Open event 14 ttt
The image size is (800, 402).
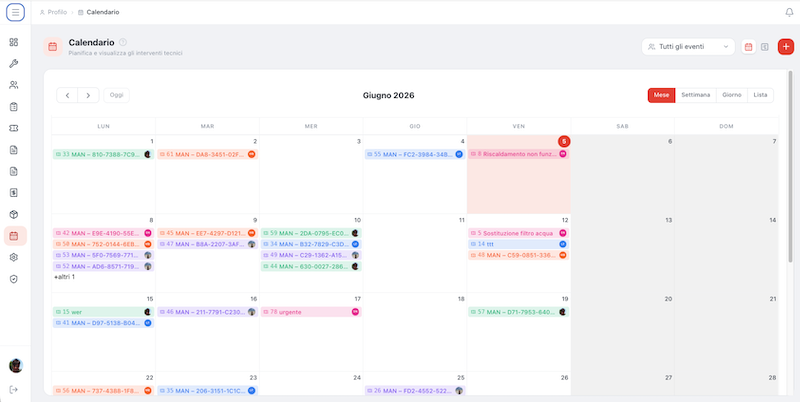pos(518,244)
